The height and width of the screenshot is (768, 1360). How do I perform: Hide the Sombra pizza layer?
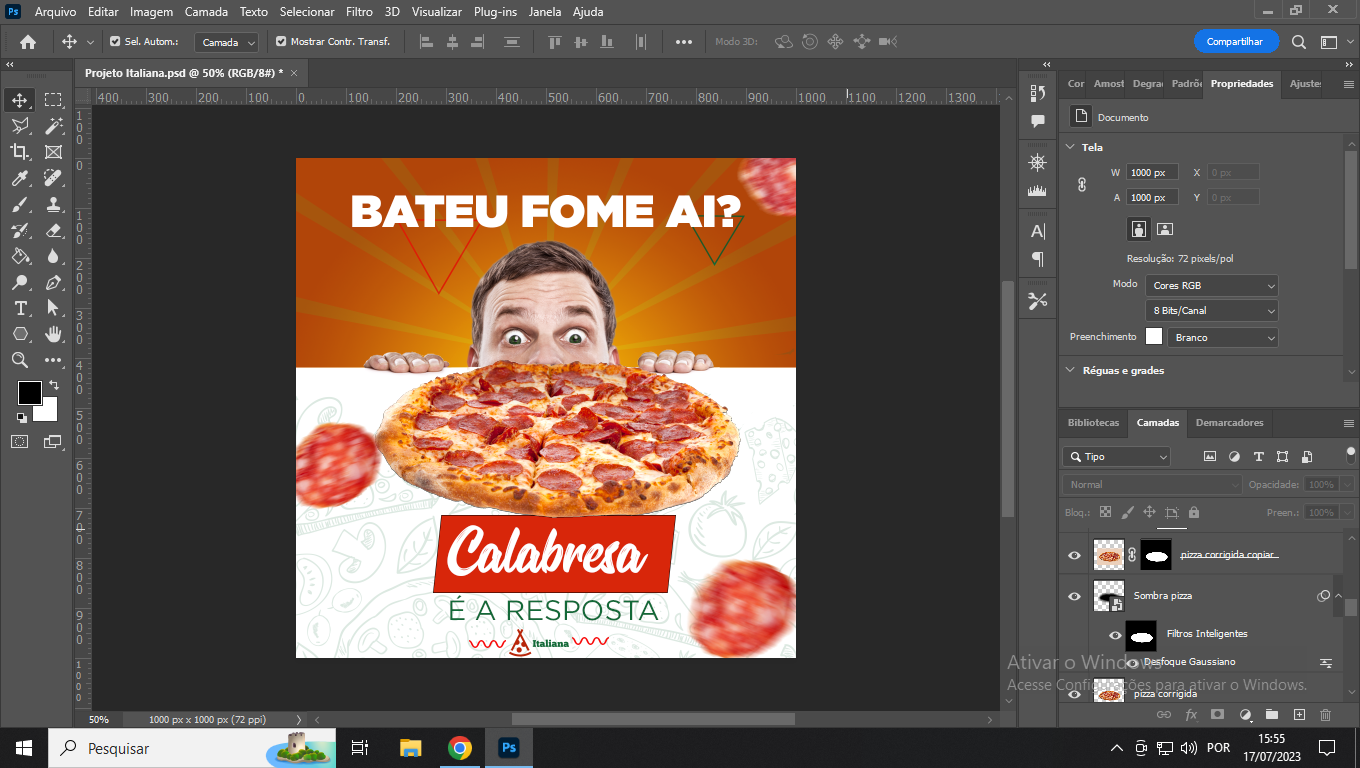(1075, 597)
